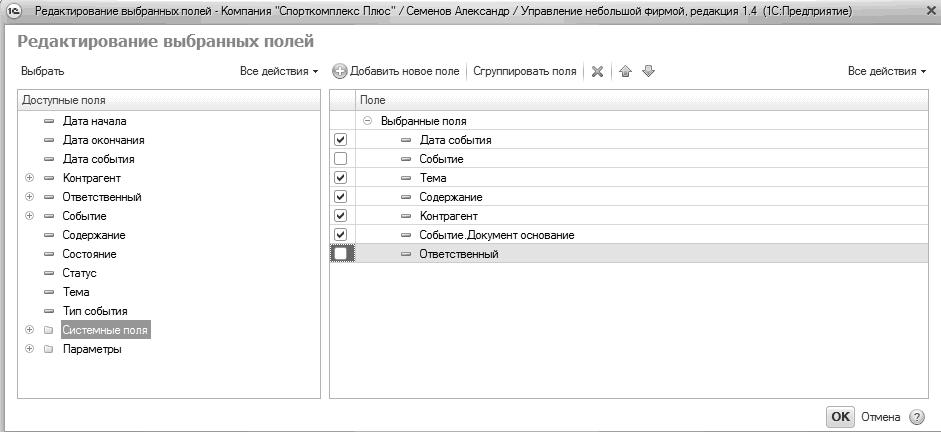Image resolution: width=941 pixels, height=434 pixels.
Task: Collapse the Выбранные поля group
Action: click(x=368, y=121)
